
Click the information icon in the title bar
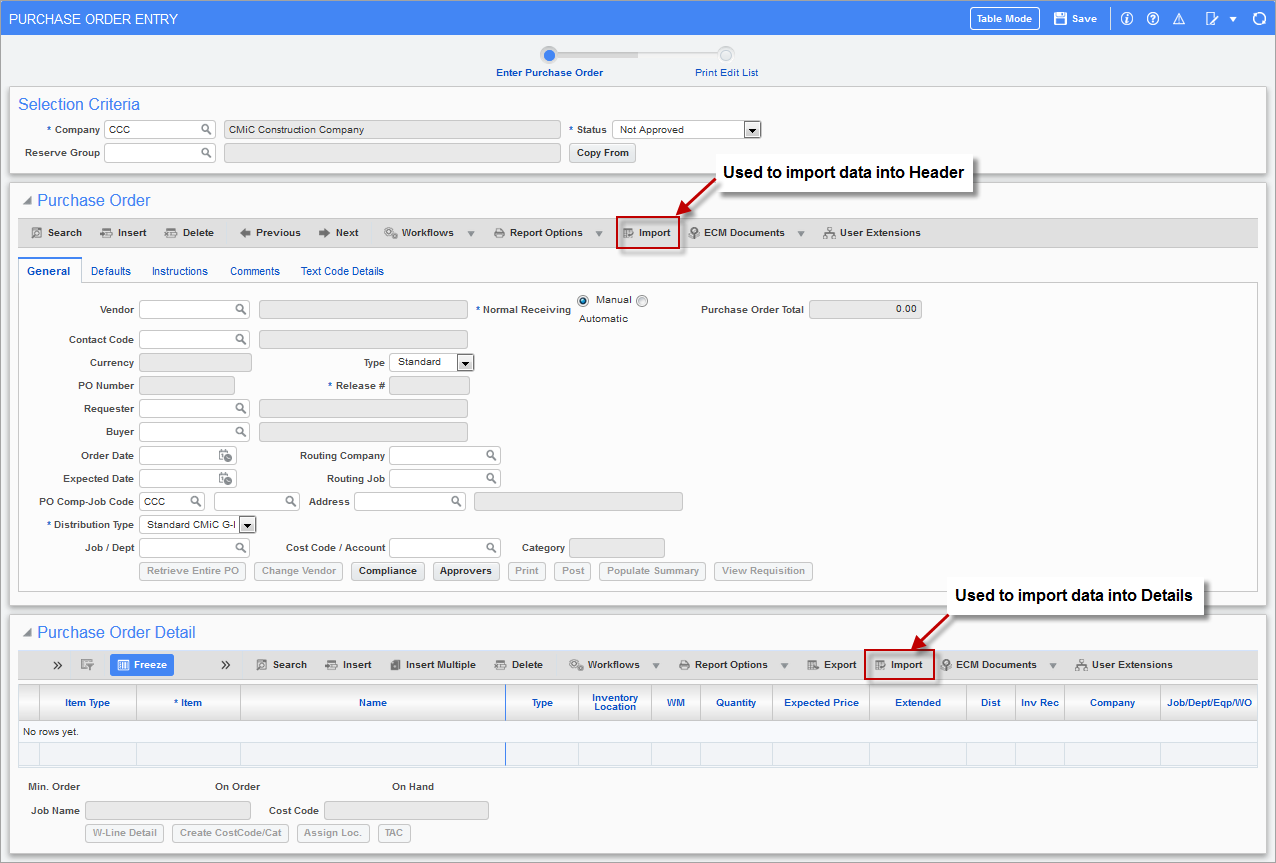pos(1127,18)
